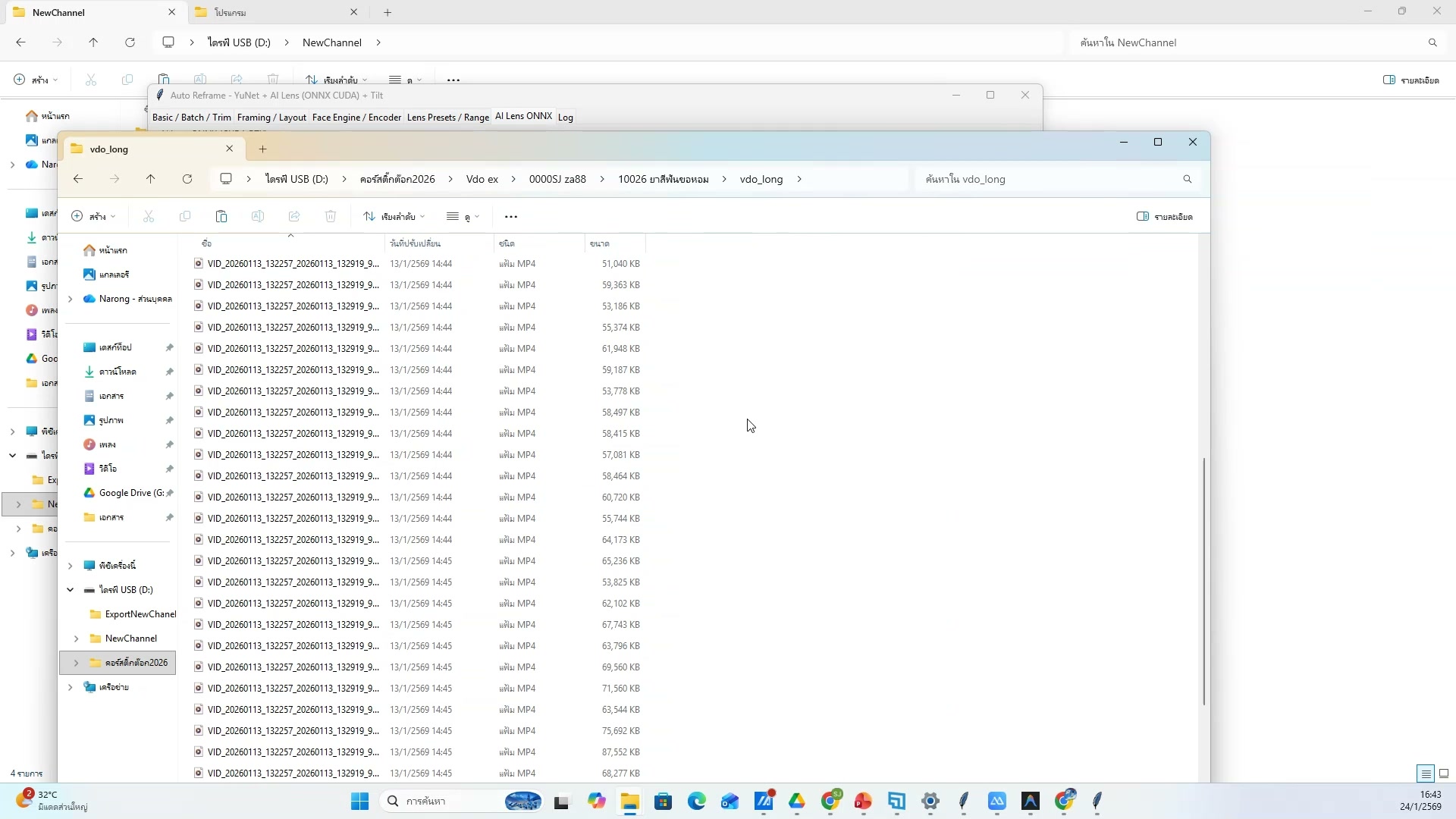Open the view layout dropdown

click(x=463, y=217)
